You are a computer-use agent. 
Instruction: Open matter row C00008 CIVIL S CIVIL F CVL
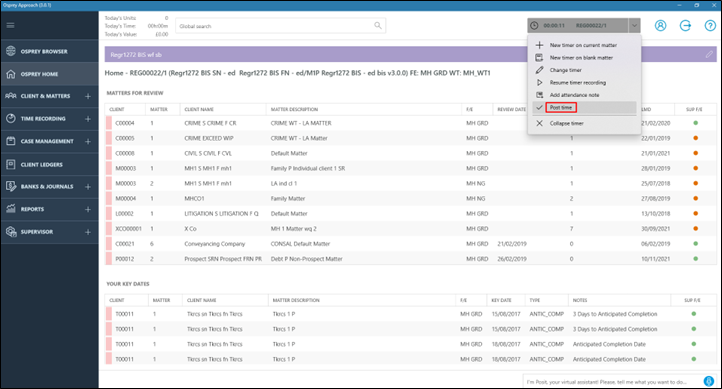[x=410, y=153]
